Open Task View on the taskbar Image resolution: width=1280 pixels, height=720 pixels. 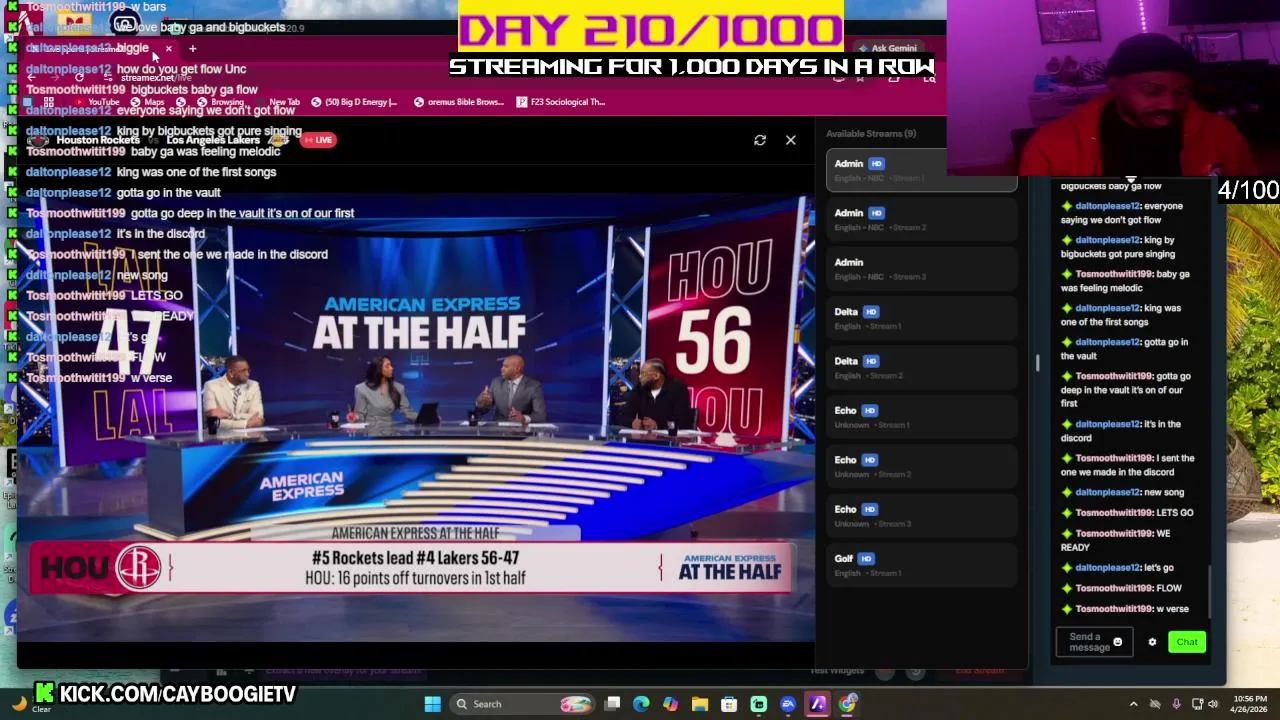(x=612, y=704)
